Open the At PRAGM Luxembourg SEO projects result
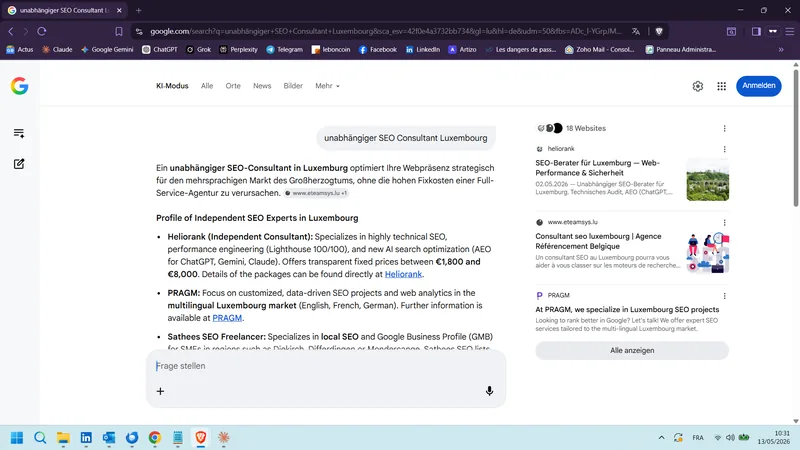The width and height of the screenshot is (800, 450). pos(627,310)
